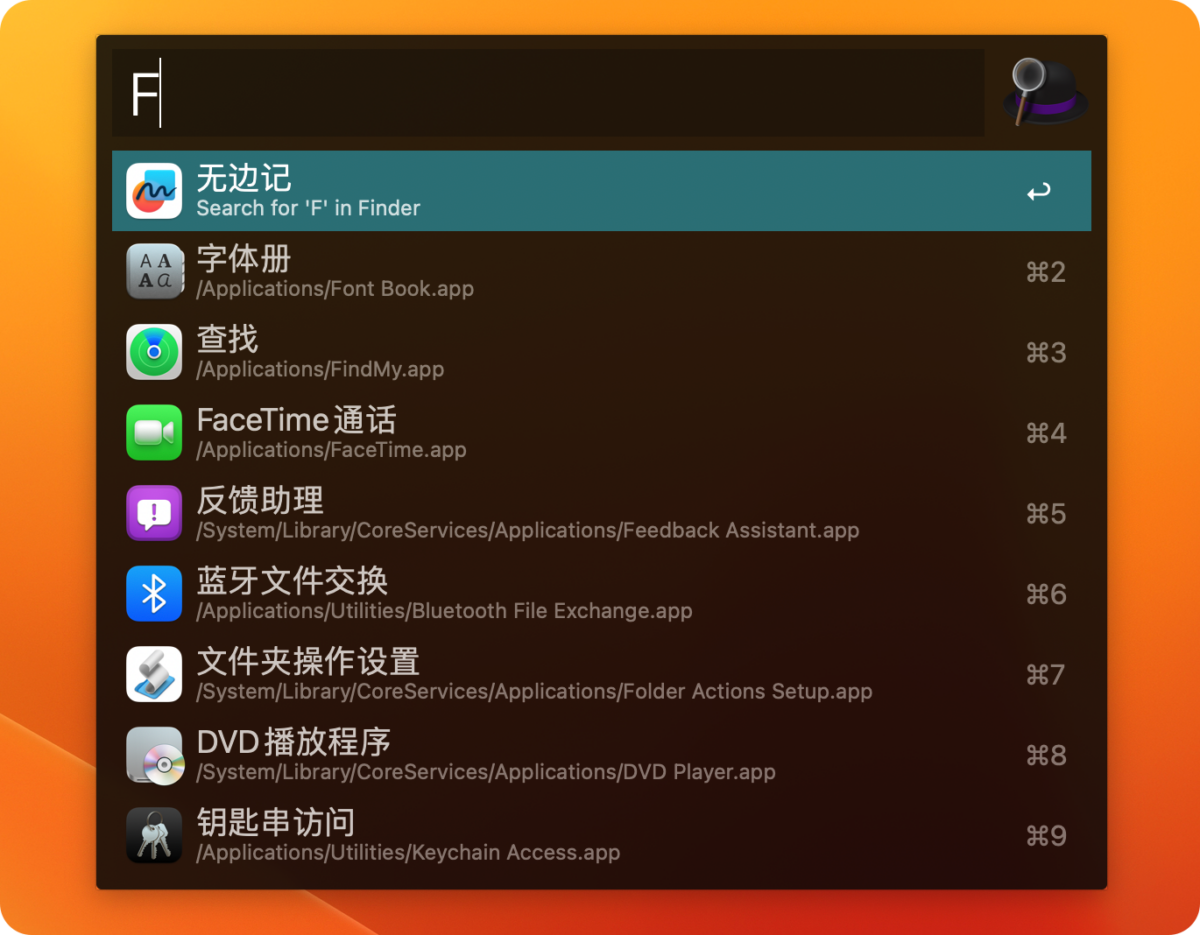The width and height of the screenshot is (1200, 935).
Task: Select the 查找 result title
Action: [x=228, y=339]
